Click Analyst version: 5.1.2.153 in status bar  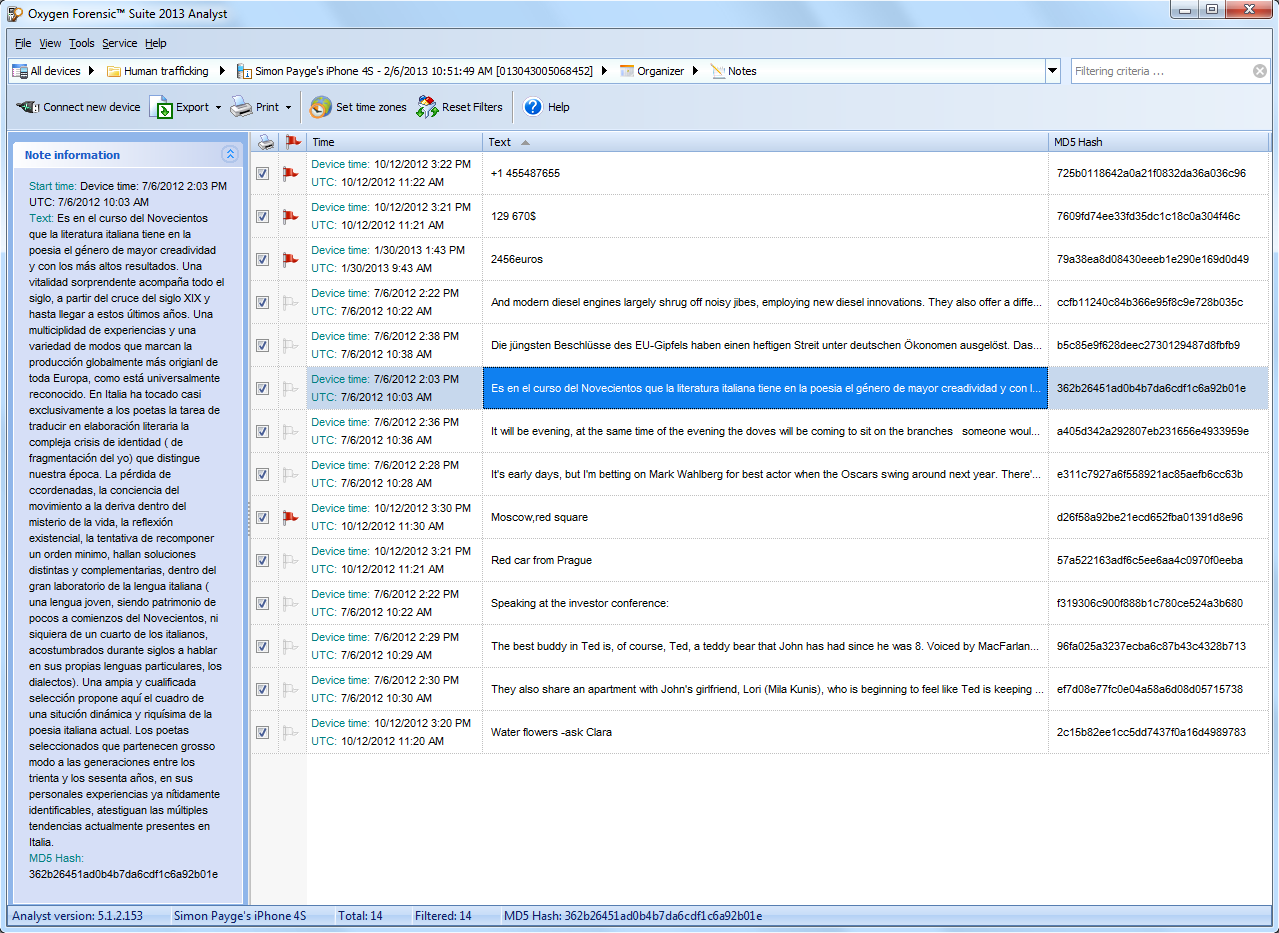click(77, 916)
